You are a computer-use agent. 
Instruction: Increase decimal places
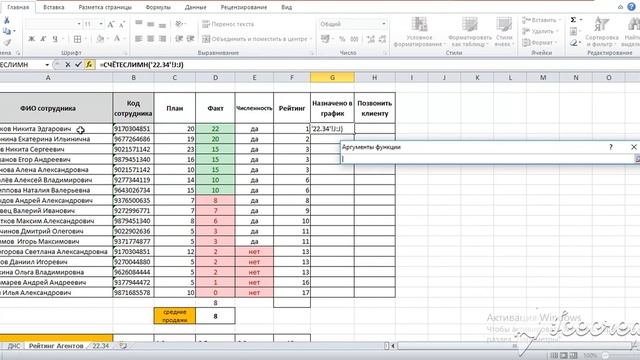[371, 39]
